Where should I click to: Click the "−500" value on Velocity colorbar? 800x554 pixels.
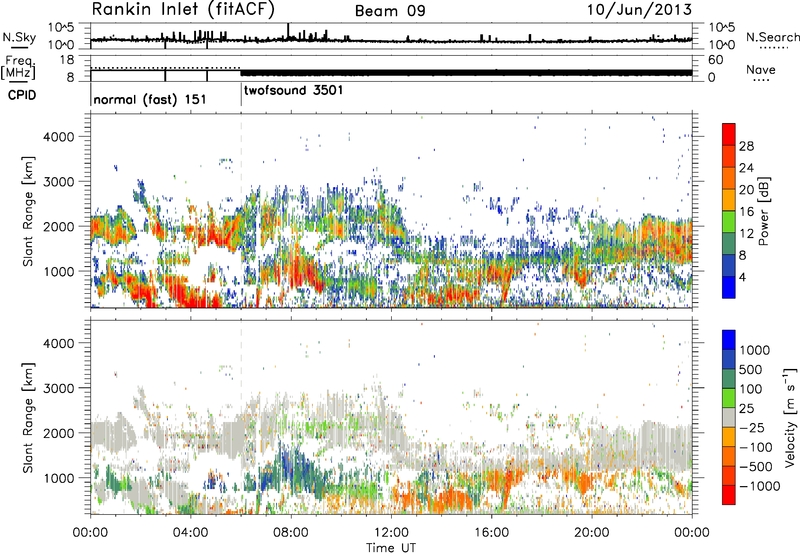(x=756, y=466)
